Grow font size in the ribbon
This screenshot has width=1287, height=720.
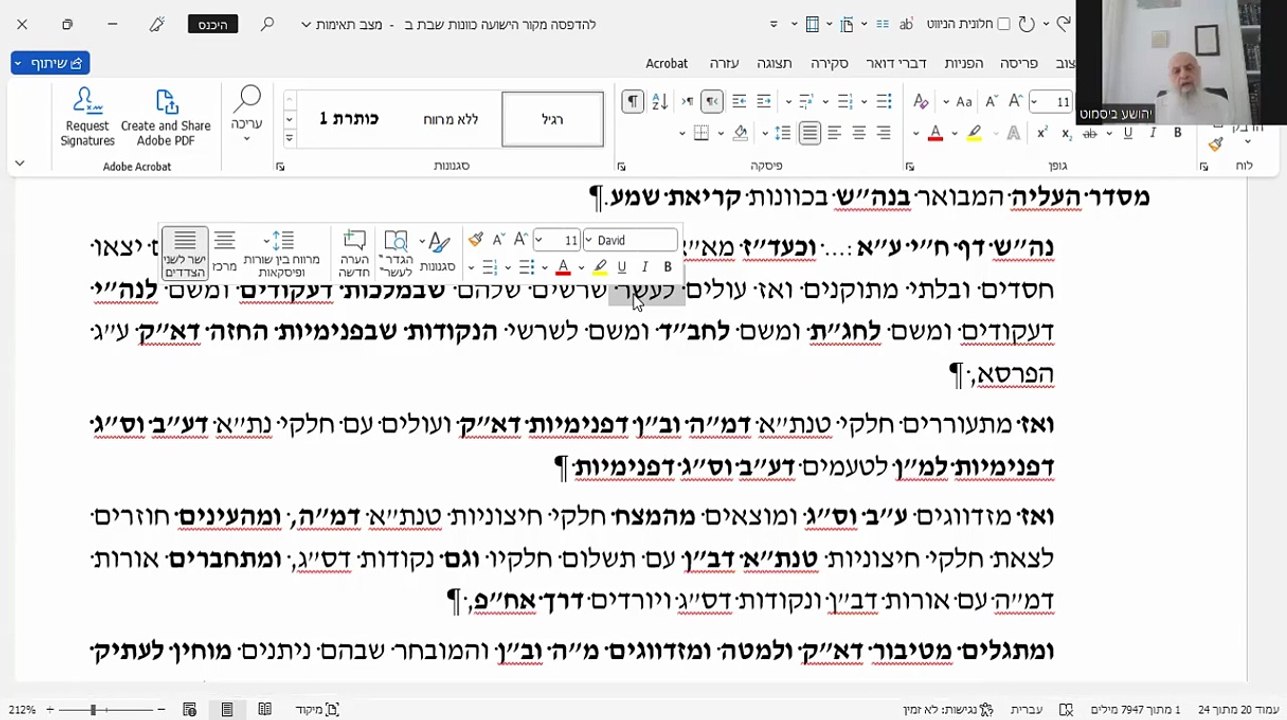click(x=1014, y=102)
